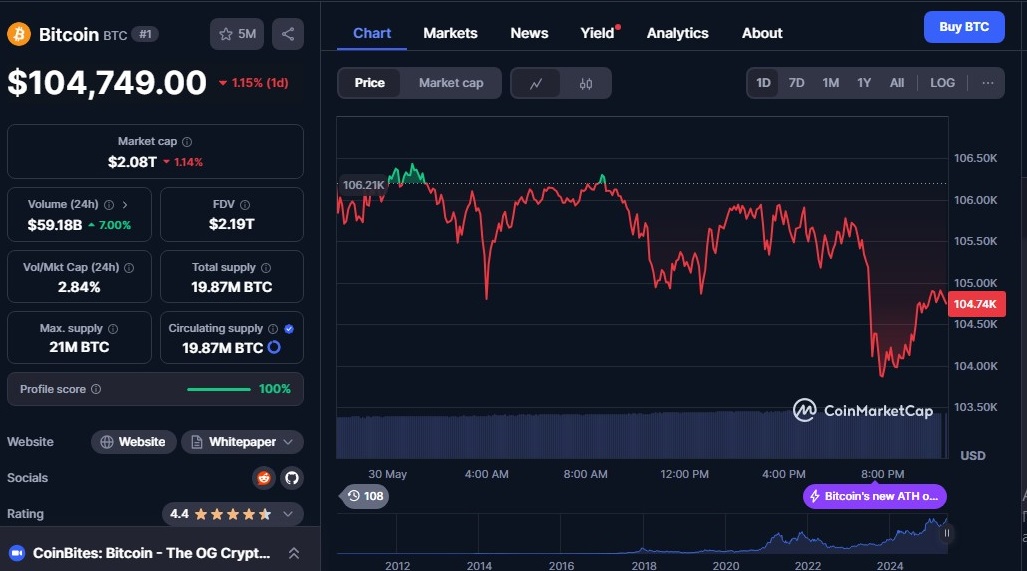Click the lightning icon on ATH banner
Viewport: 1027px width, 571px height.
coord(815,496)
